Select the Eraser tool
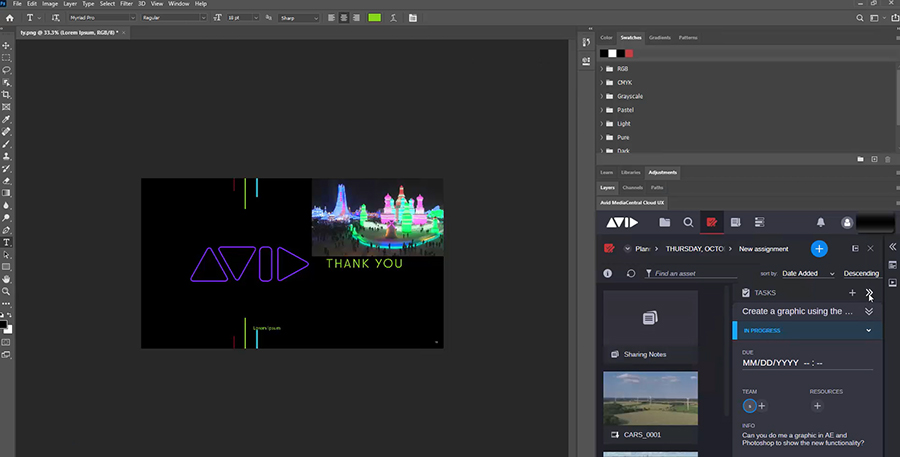The image size is (900, 457). pyautogui.click(x=6, y=181)
